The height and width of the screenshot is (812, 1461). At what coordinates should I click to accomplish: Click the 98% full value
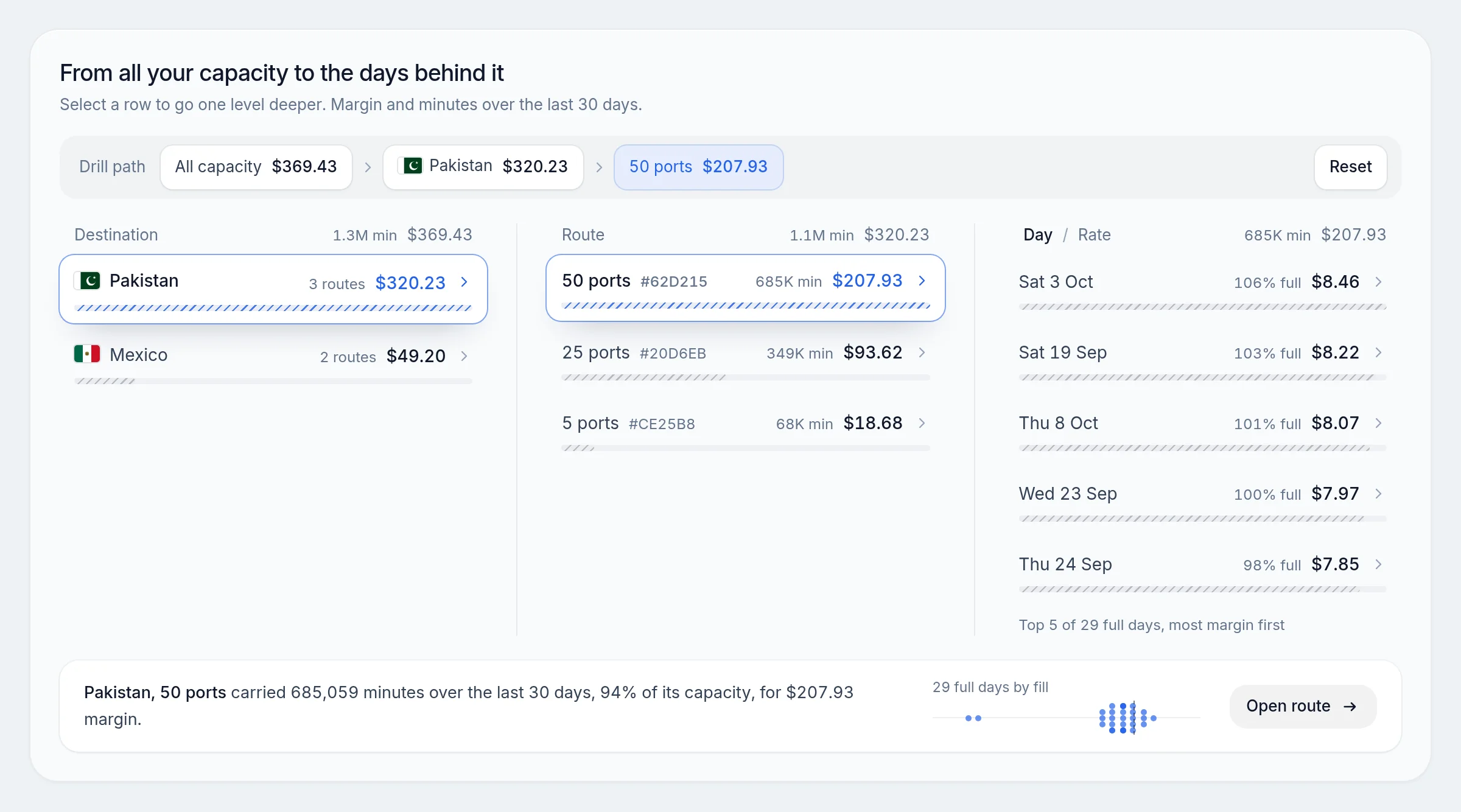[x=1272, y=565]
